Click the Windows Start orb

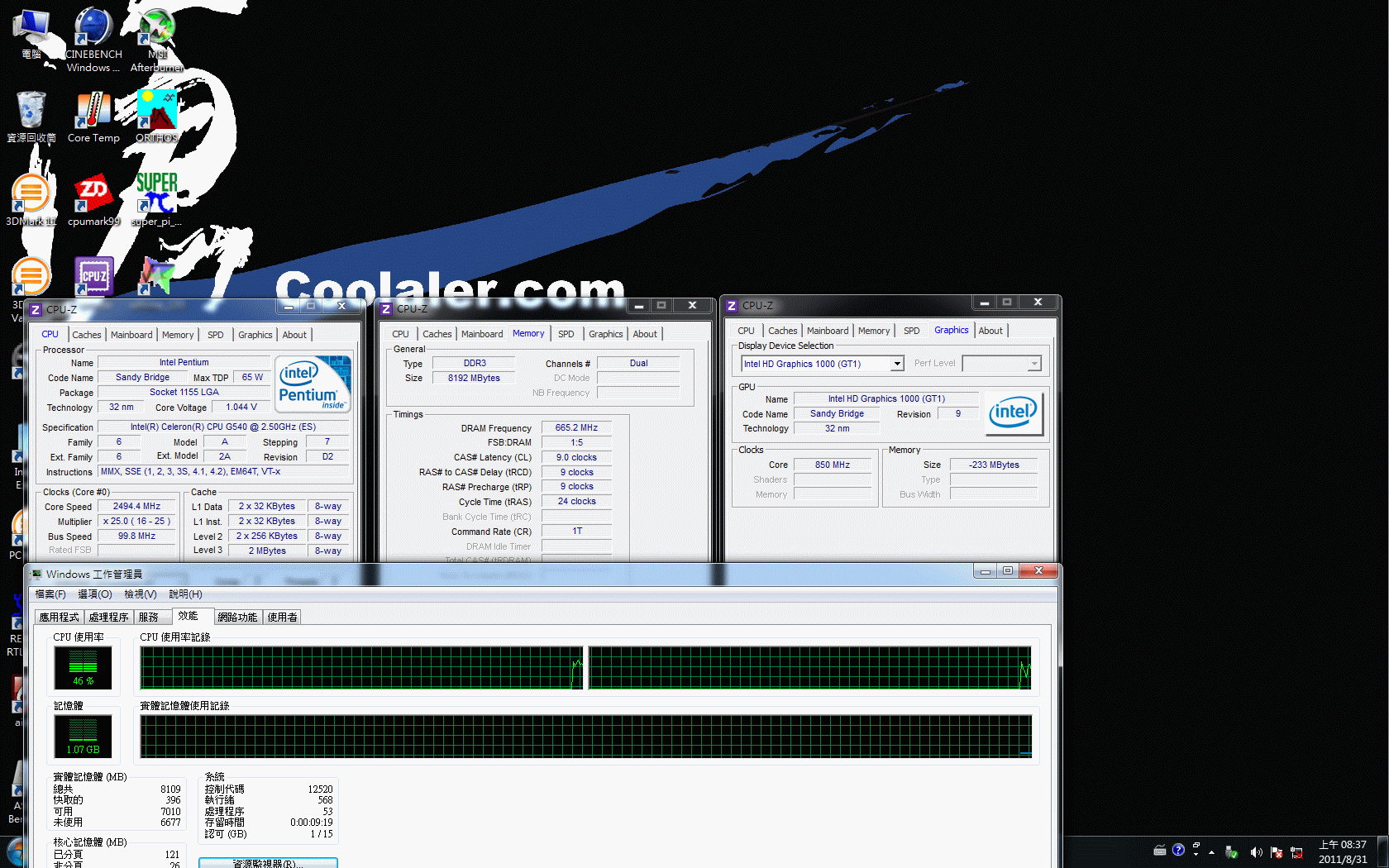[14, 852]
